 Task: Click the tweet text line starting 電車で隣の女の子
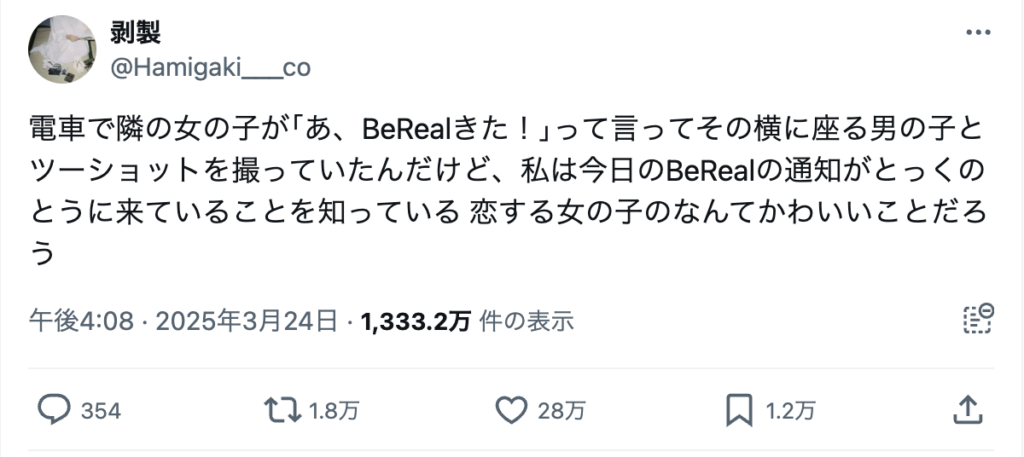pyautogui.click(x=506, y=131)
